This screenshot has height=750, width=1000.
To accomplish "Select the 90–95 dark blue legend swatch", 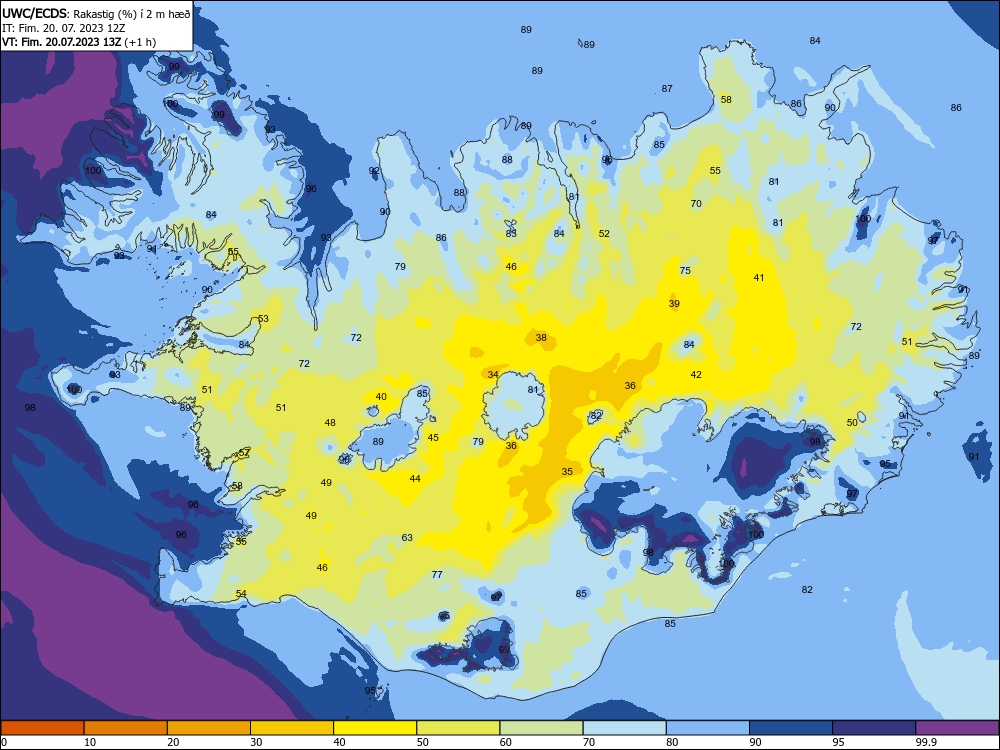I will (x=791, y=728).
